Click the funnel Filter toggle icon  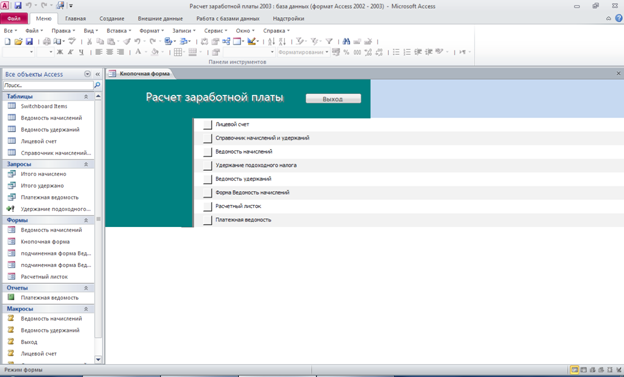click(329, 41)
